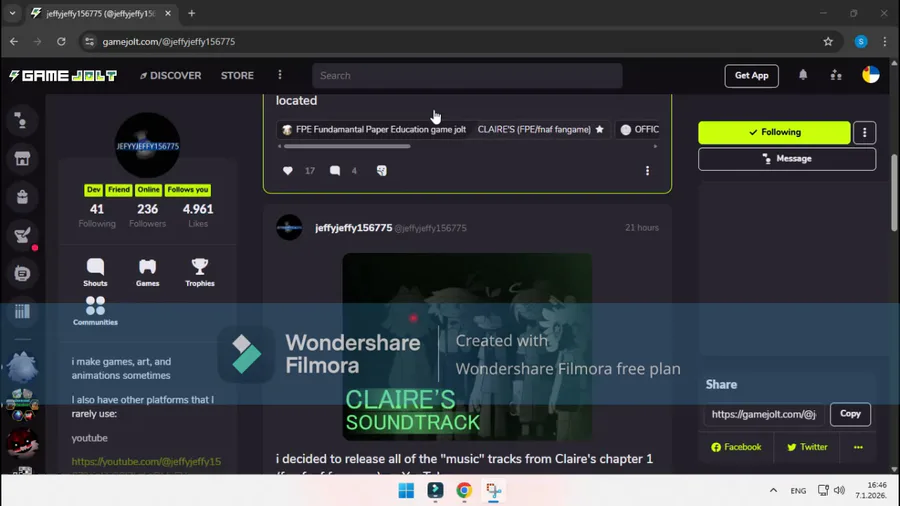Open the Snipping Tool taskbar icon

pos(493,491)
